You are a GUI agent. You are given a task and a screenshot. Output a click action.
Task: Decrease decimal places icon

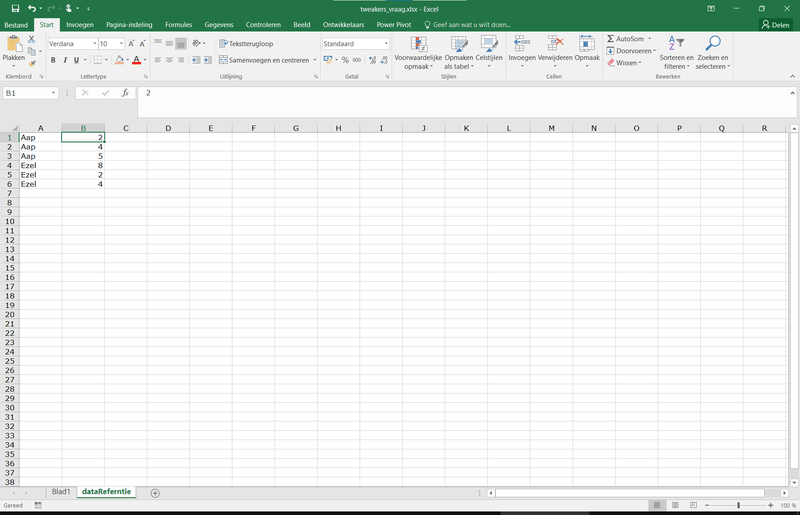(384, 60)
